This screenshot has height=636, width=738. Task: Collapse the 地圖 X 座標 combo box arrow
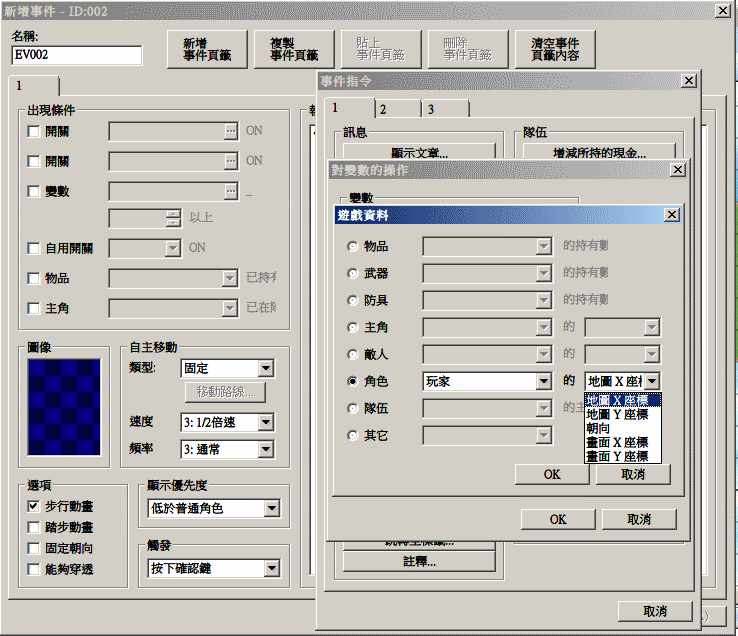[x=652, y=381]
